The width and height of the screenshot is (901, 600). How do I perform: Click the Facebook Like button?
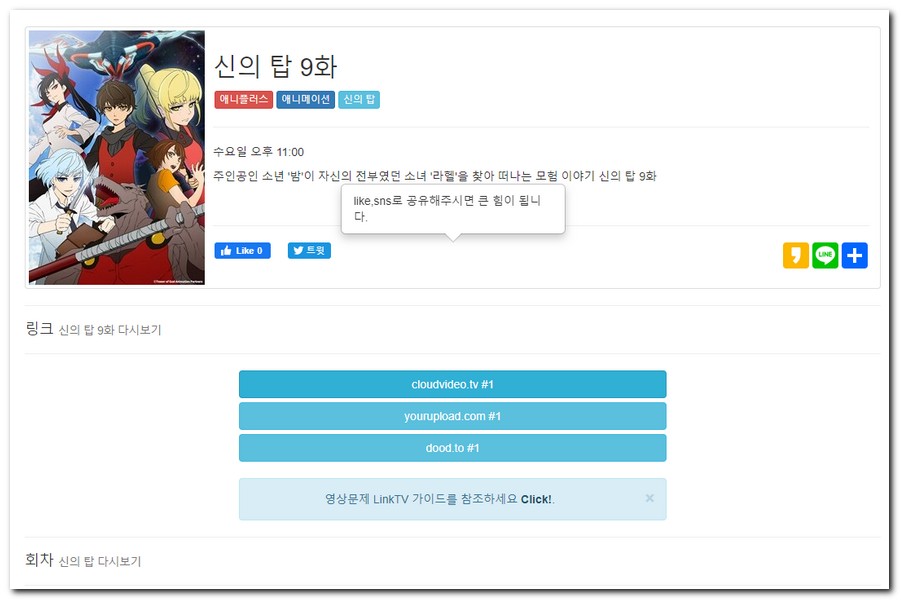click(x=242, y=251)
